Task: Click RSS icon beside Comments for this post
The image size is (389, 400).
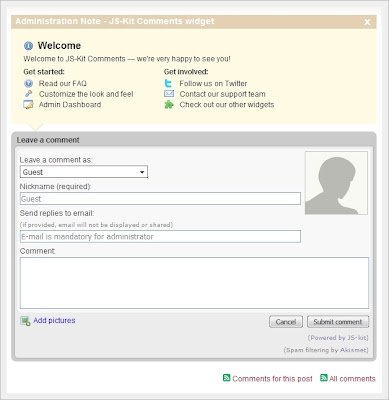Action: coord(227,378)
